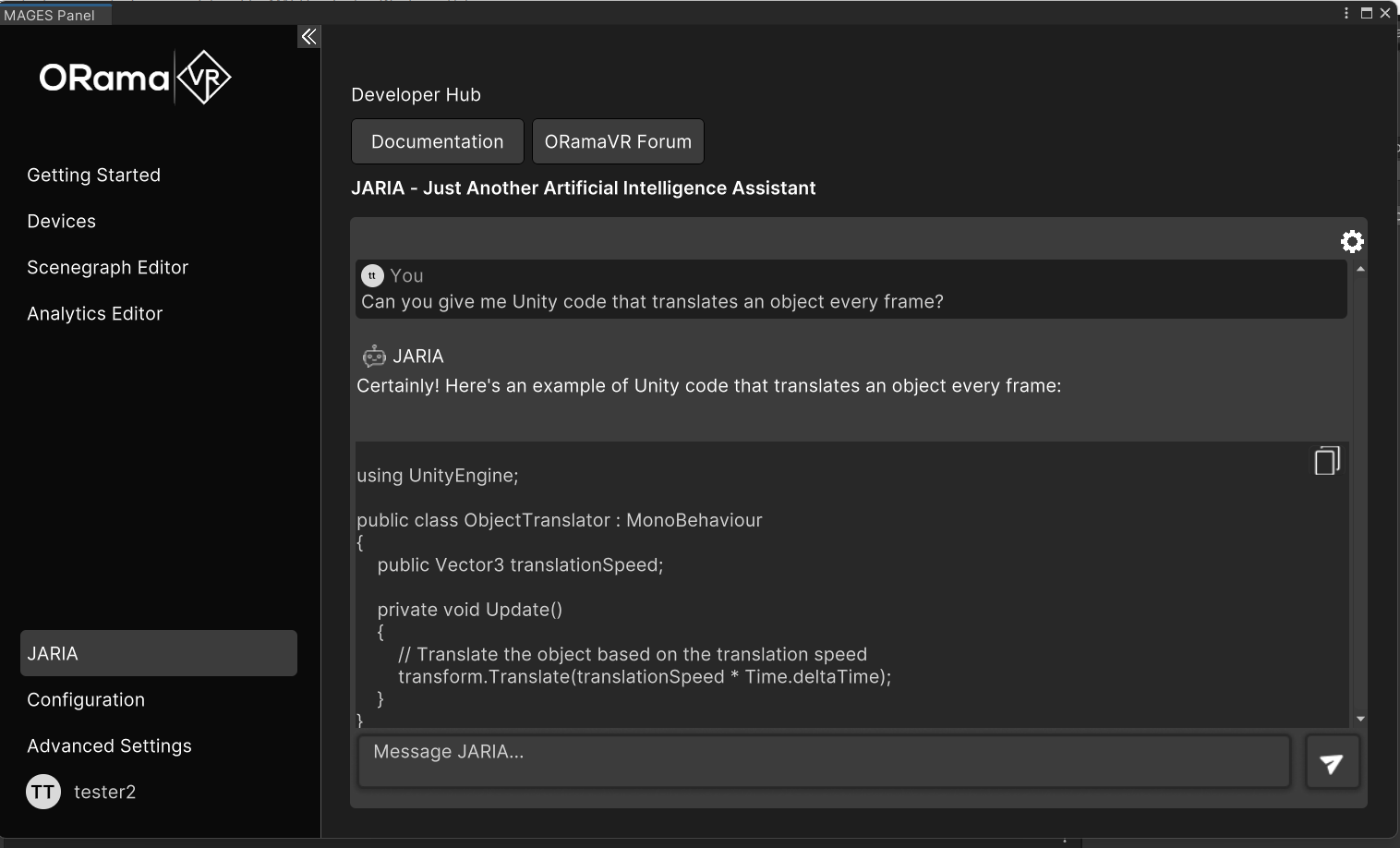Click the 'Developer Hub' heading
This screenshot has width=1400, height=848.
click(x=416, y=95)
